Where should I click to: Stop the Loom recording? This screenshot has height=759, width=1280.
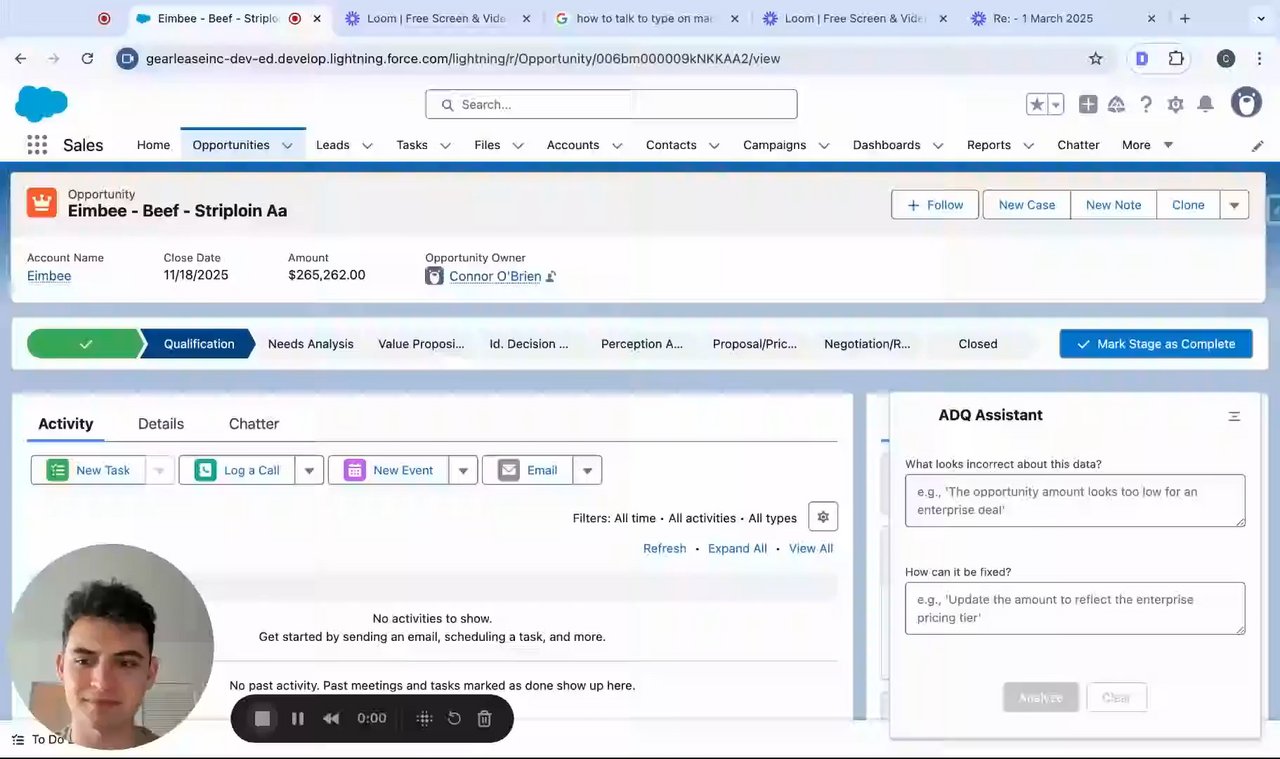[x=262, y=718]
